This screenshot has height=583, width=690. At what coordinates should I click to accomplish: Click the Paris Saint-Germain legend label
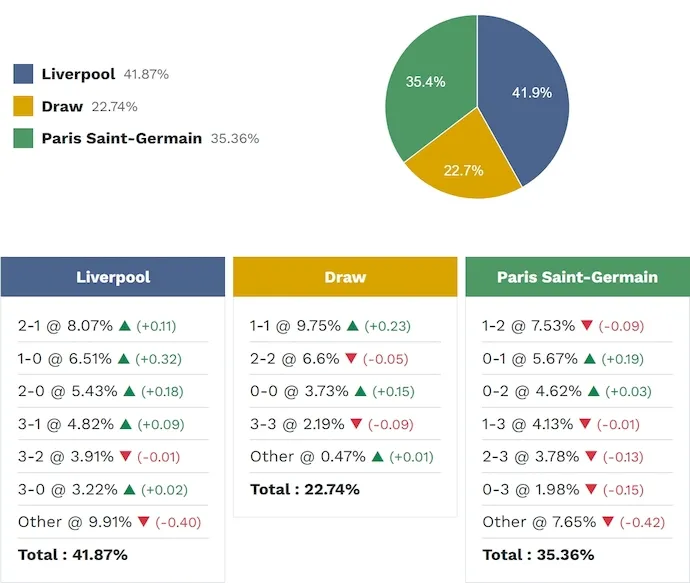[x=122, y=139]
